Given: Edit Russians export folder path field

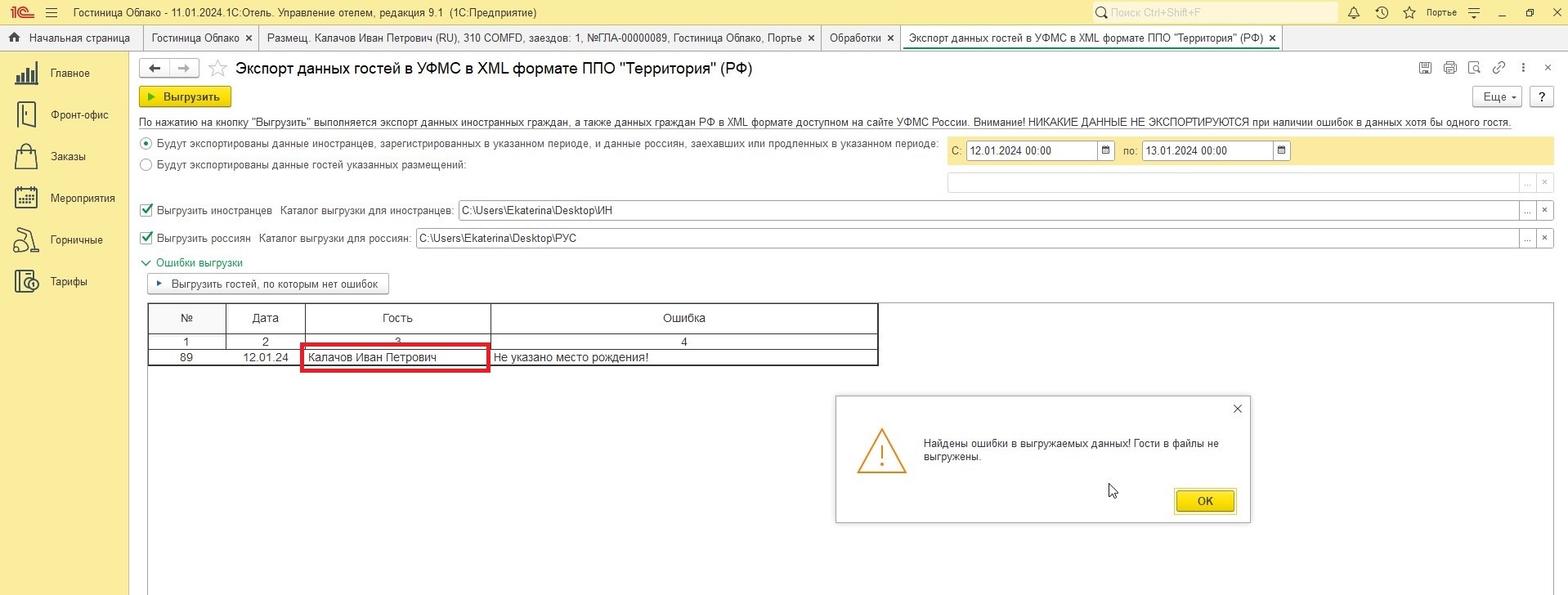Looking at the screenshot, I should 967,239.
